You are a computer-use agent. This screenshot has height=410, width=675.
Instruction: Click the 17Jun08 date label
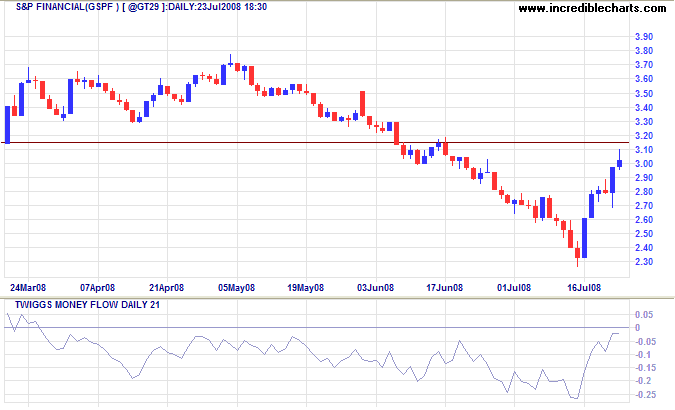click(x=445, y=288)
